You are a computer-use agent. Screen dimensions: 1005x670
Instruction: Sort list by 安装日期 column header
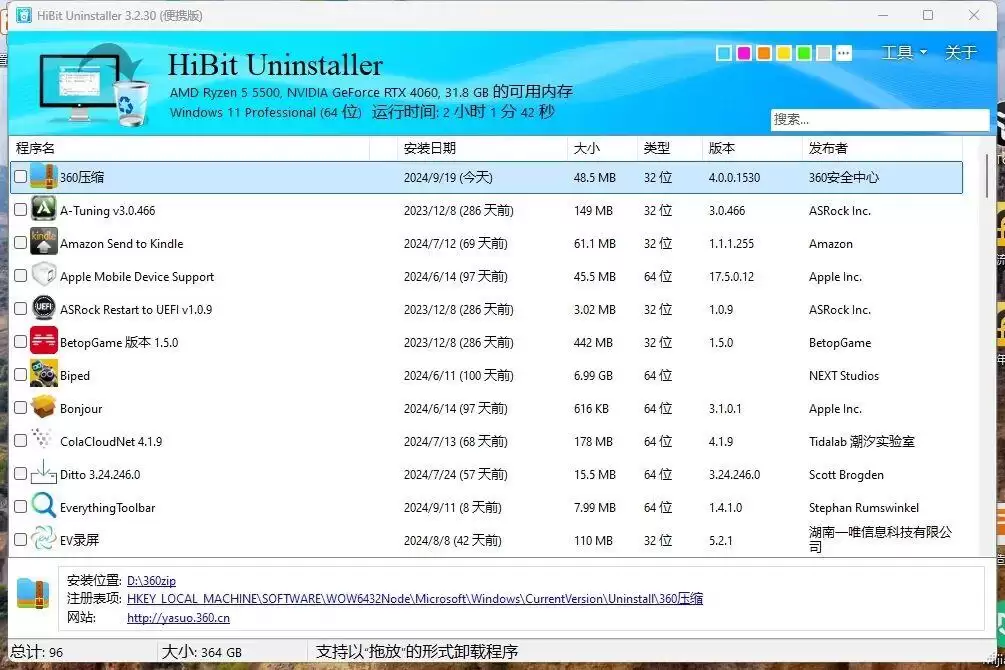click(x=429, y=148)
